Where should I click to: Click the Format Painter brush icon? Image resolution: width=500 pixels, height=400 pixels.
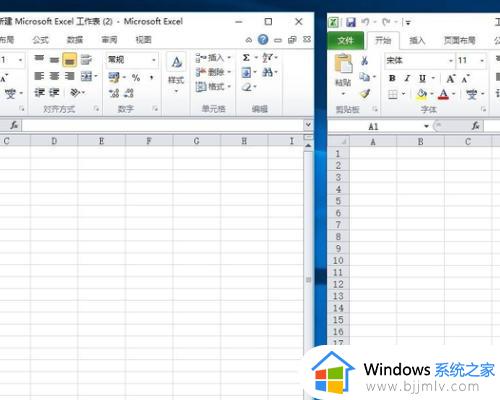click(x=365, y=94)
